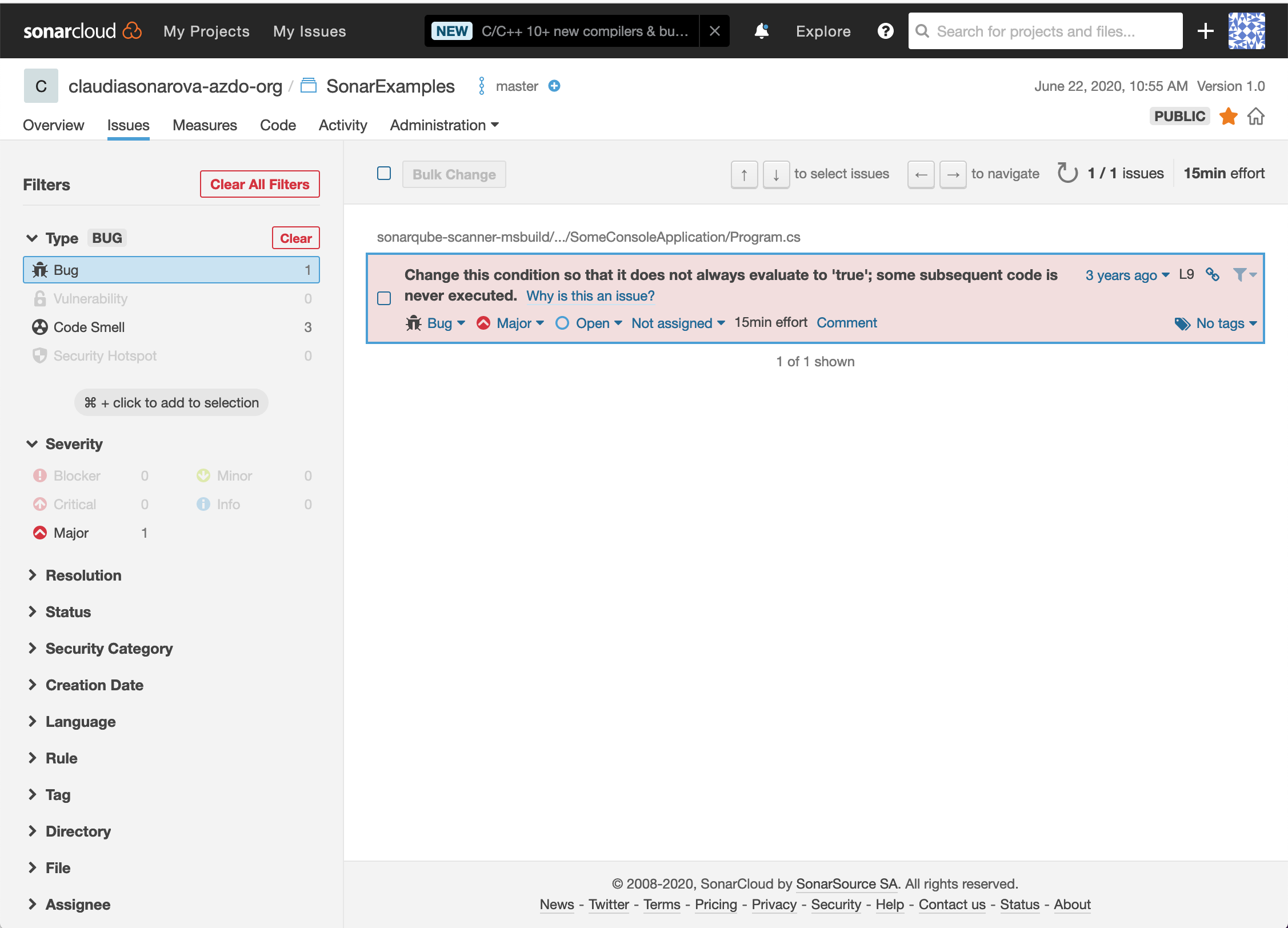The height and width of the screenshot is (928, 1288).
Task: Click the help question mark icon
Action: (884, 31)
